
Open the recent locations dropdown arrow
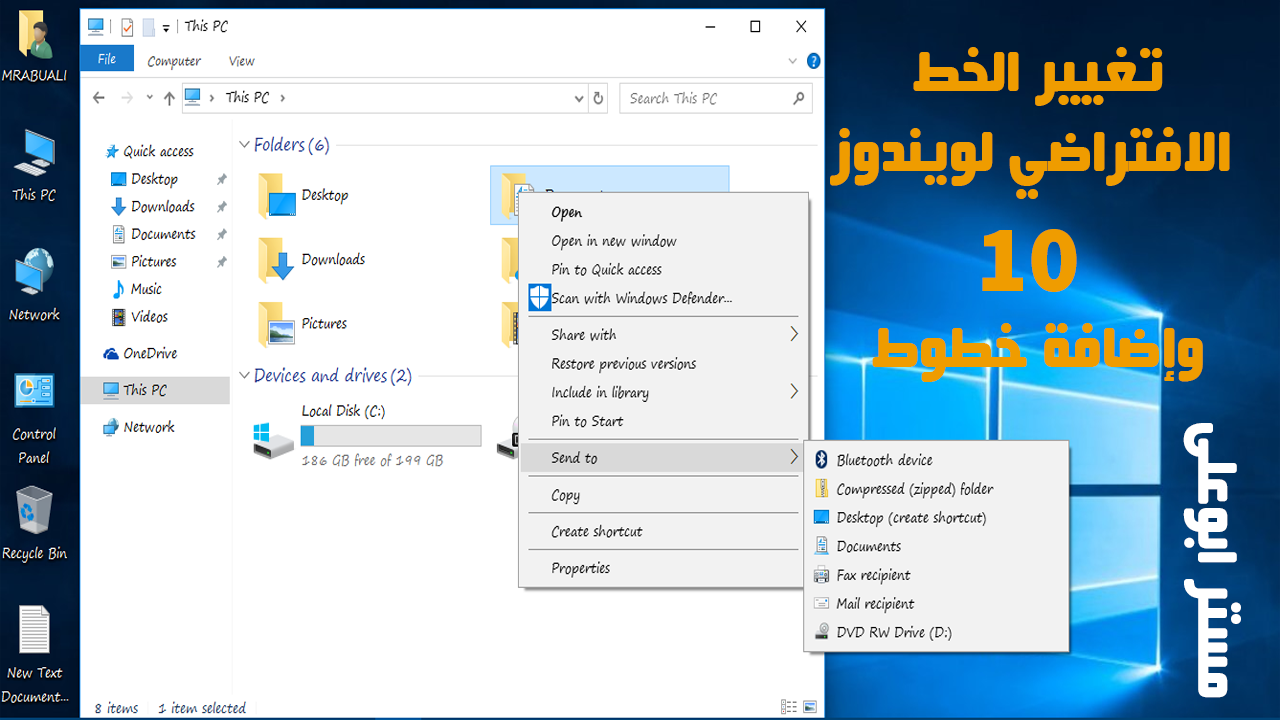click(x=148, y=98)
